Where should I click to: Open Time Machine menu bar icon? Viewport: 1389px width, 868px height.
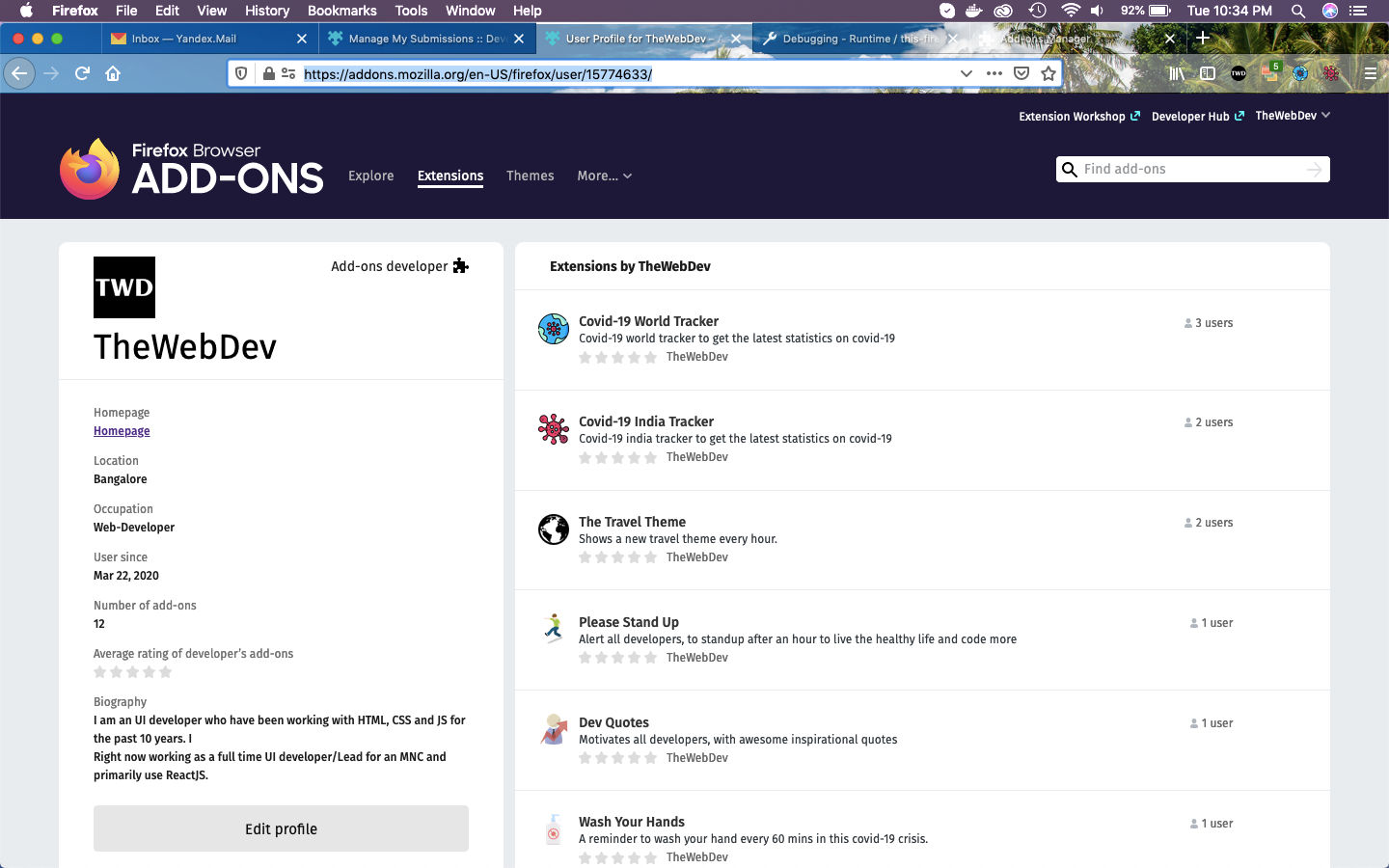[1038, 11]
